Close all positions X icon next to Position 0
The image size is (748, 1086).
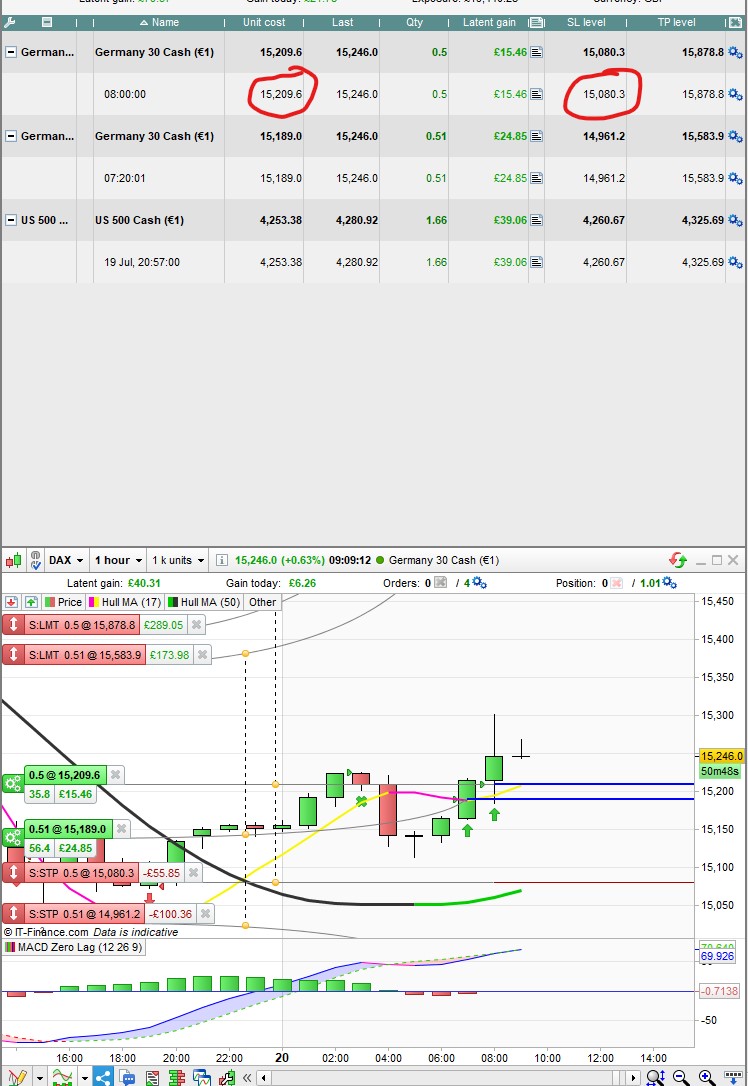[x=616, y=583]
